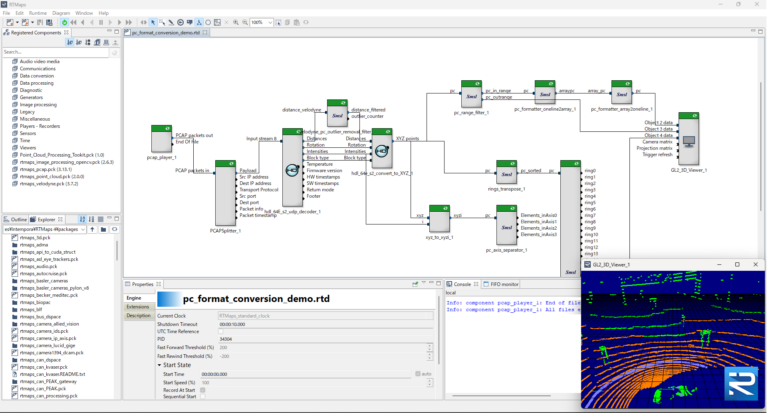The width and height of the screenshot is (768, 413).
Task: Click the copy toolbar icon
Action: coord(288,23)
